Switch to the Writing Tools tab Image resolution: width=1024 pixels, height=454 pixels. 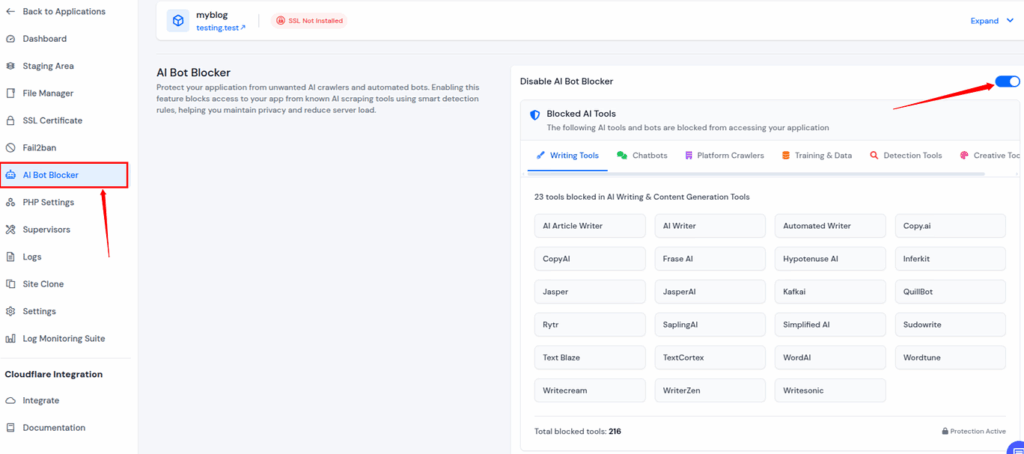567,155
